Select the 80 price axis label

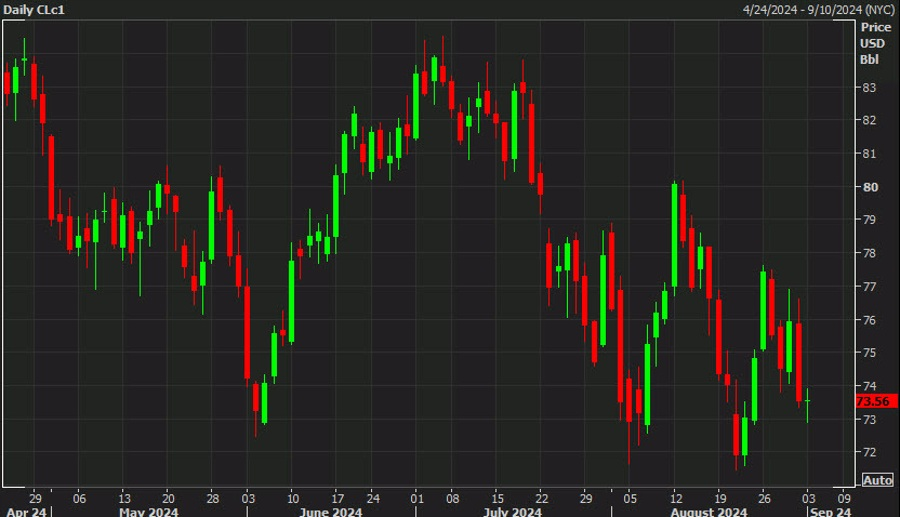[870, 187]
